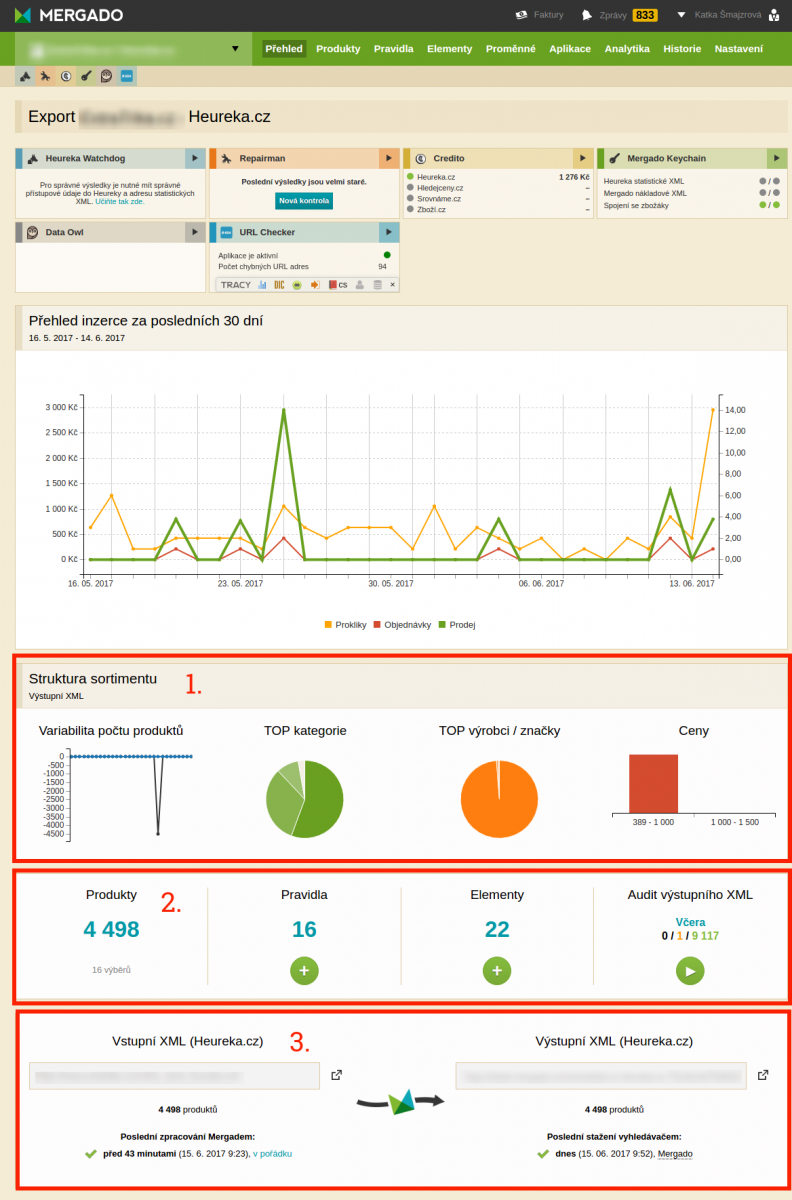The height and width of the screenshot is (1200, 792).
Task: Launch Heureka Watchdog via its header arrow
Action: [195, 158]
